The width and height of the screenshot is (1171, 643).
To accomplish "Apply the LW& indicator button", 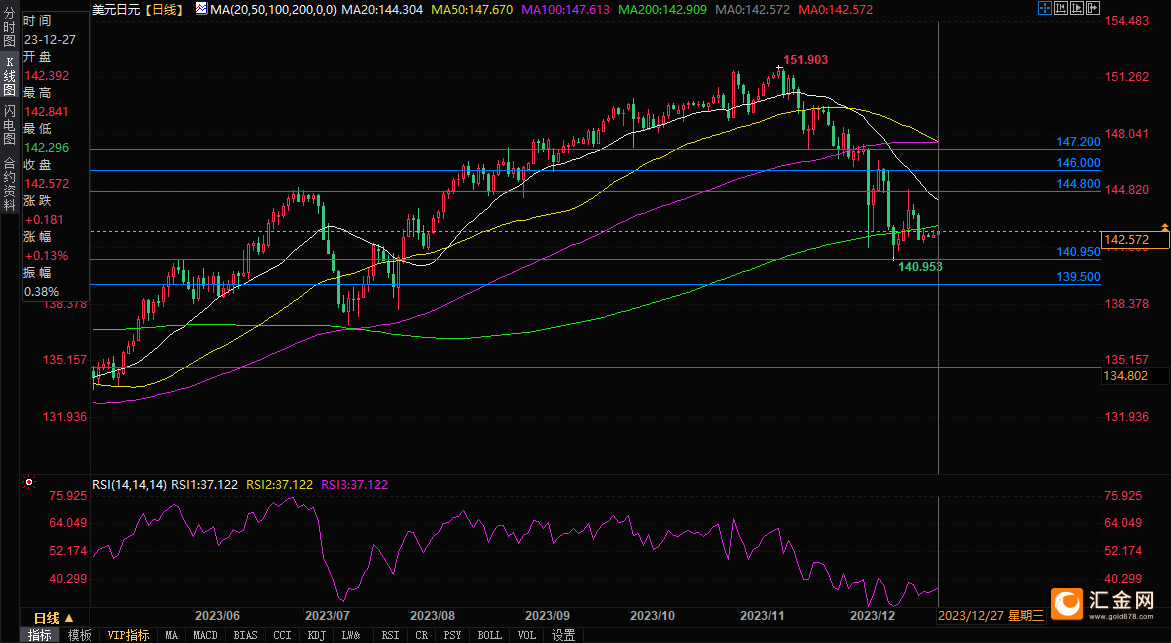I will 351,636.
